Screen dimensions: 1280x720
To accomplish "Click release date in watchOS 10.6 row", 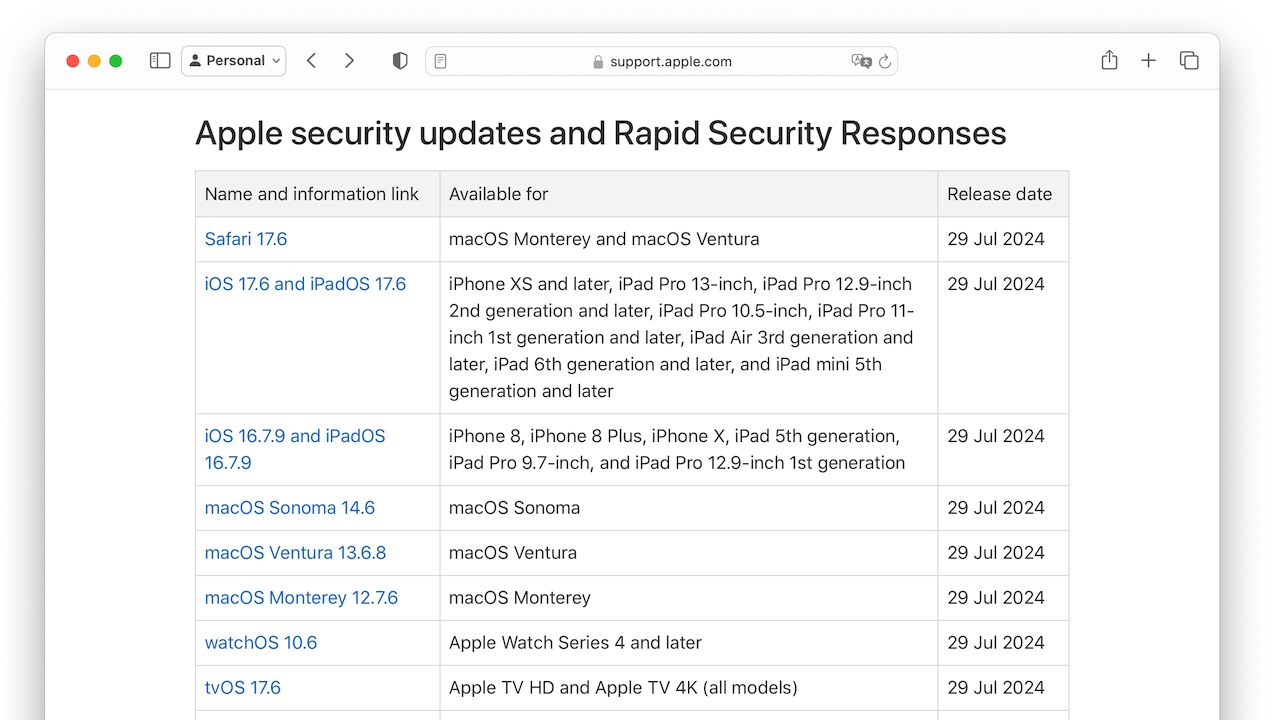I will tap(996, 643).
